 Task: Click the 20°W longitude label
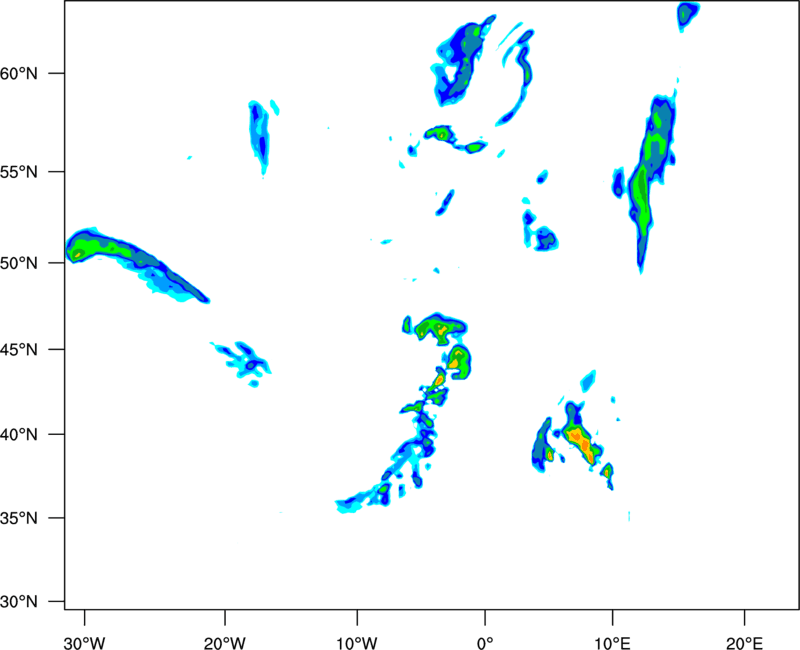[x=225, y=643]
